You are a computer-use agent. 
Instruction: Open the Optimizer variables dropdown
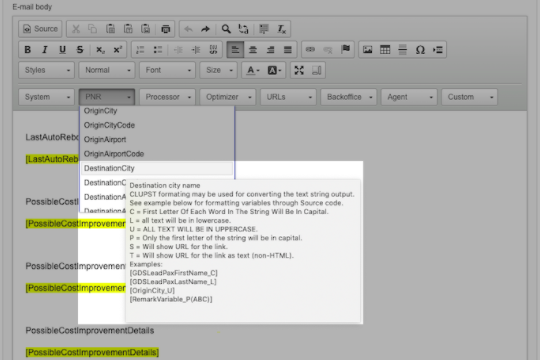(228, 97)
